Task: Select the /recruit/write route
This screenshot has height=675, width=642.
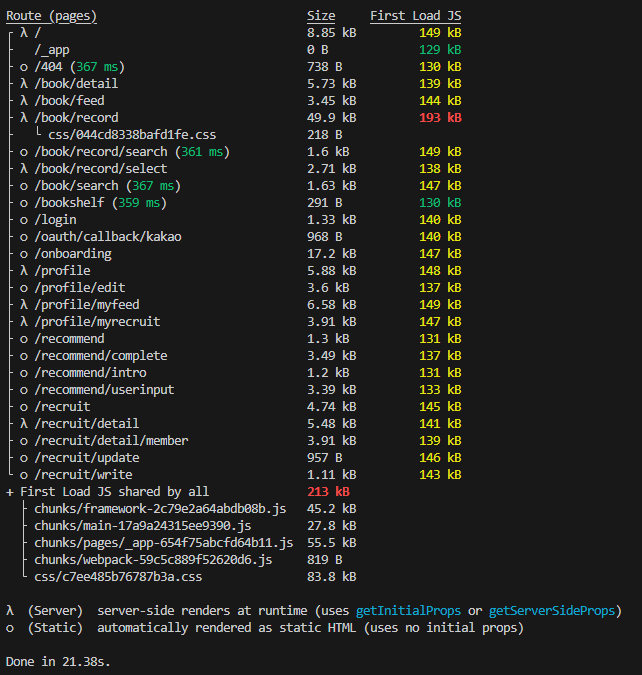Action: pos(83,475)
